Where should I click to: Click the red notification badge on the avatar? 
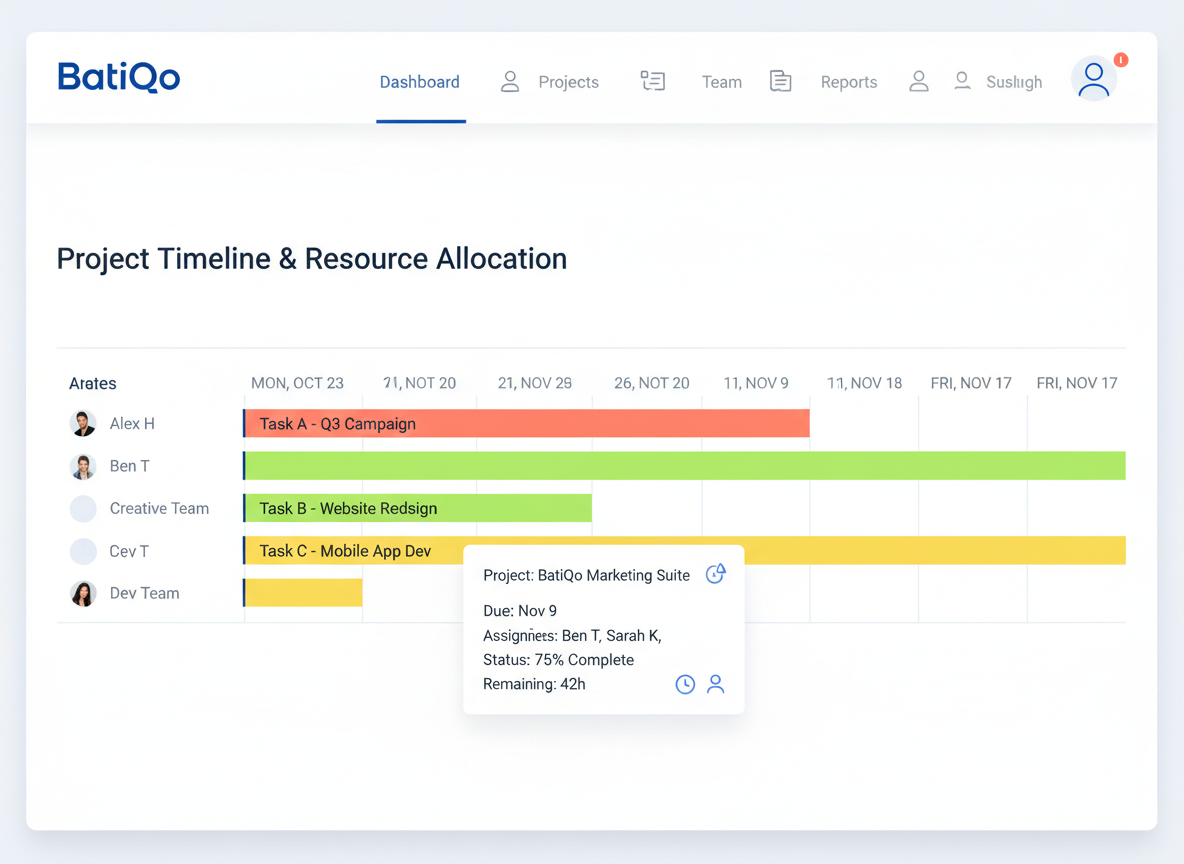click(1121, 60)
